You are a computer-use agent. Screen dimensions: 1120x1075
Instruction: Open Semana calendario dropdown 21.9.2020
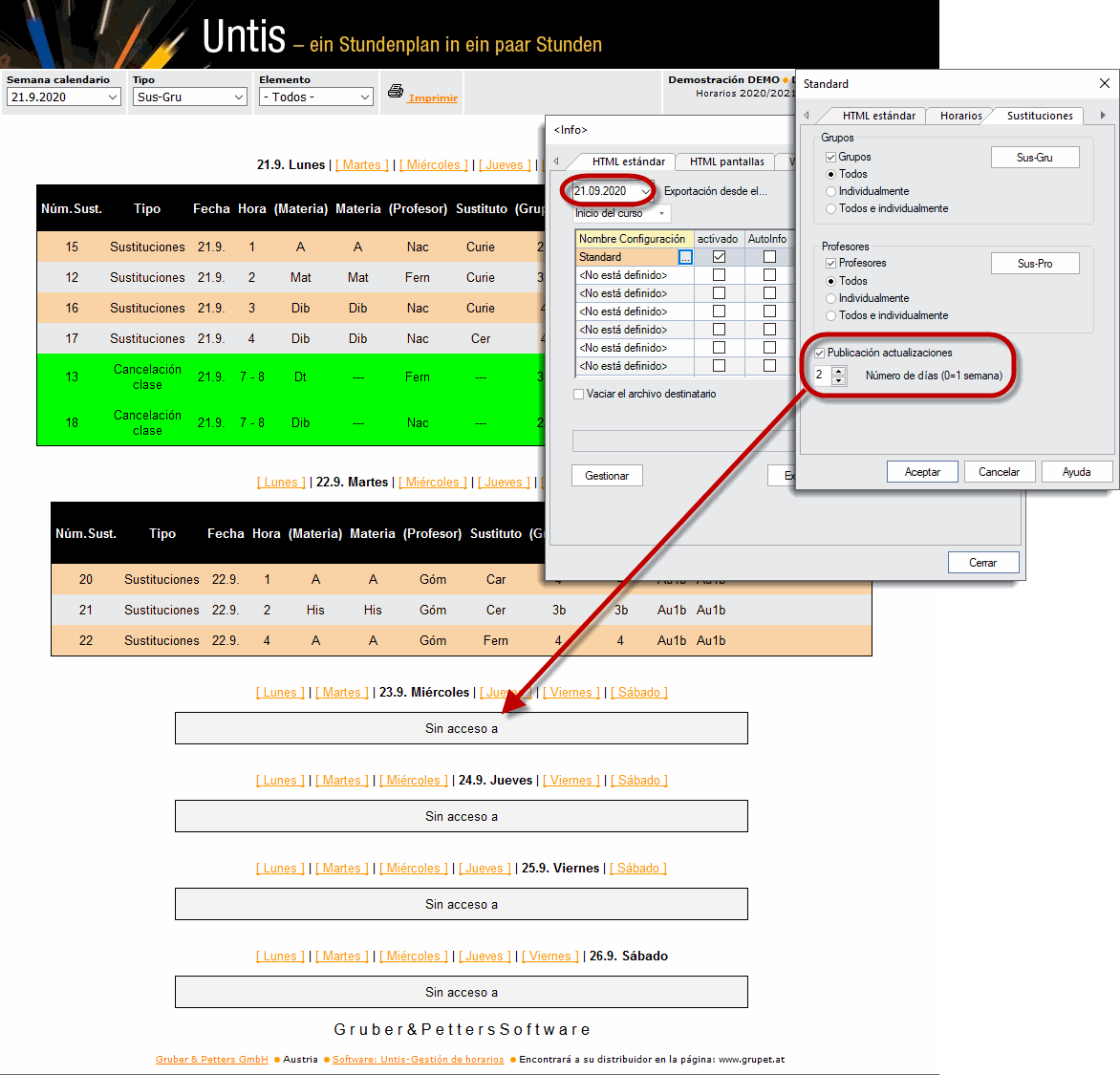point(64,97)
